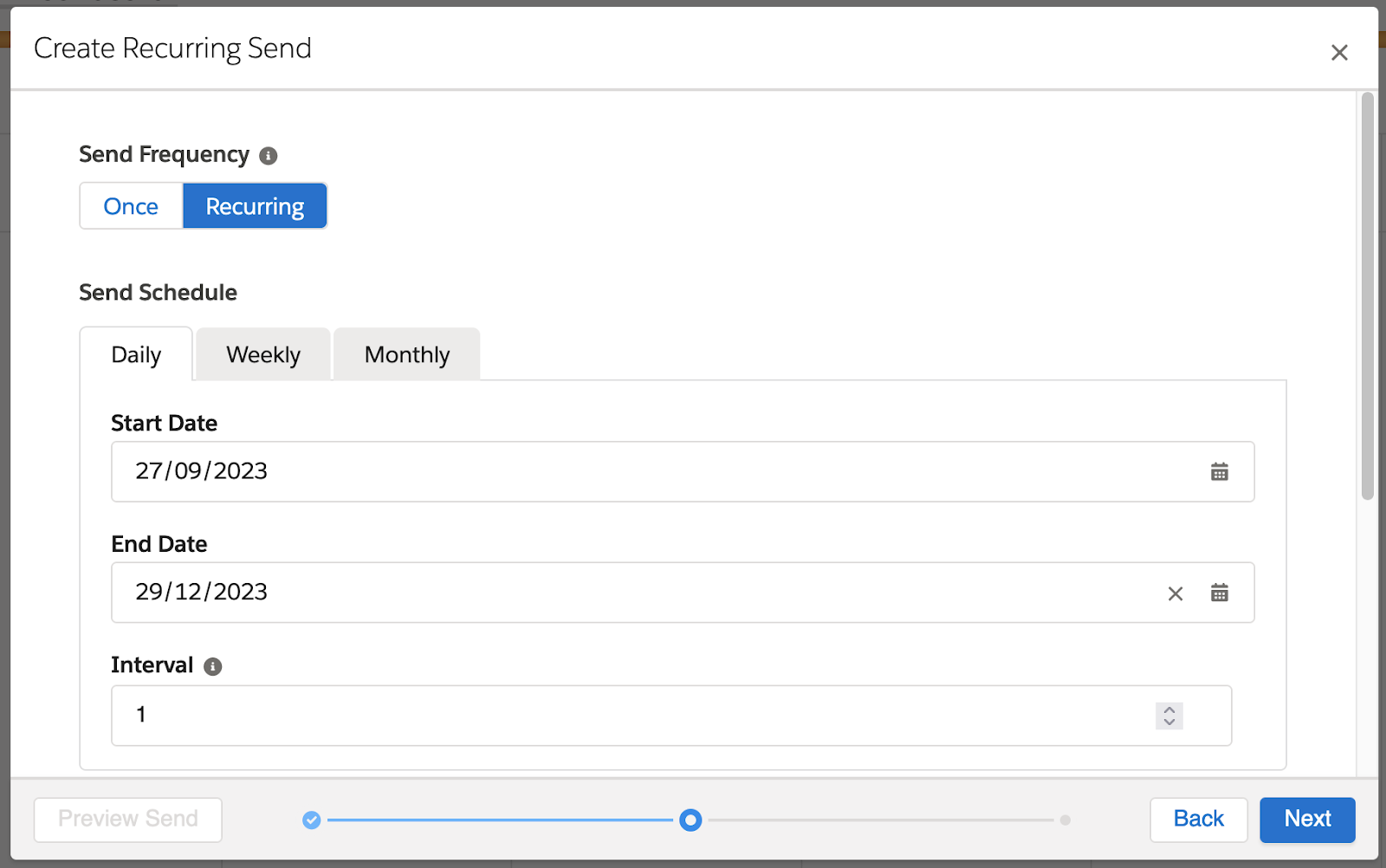Click the Next button
The width and height of the screenshot is (1386, 868).
(1306, 819)
